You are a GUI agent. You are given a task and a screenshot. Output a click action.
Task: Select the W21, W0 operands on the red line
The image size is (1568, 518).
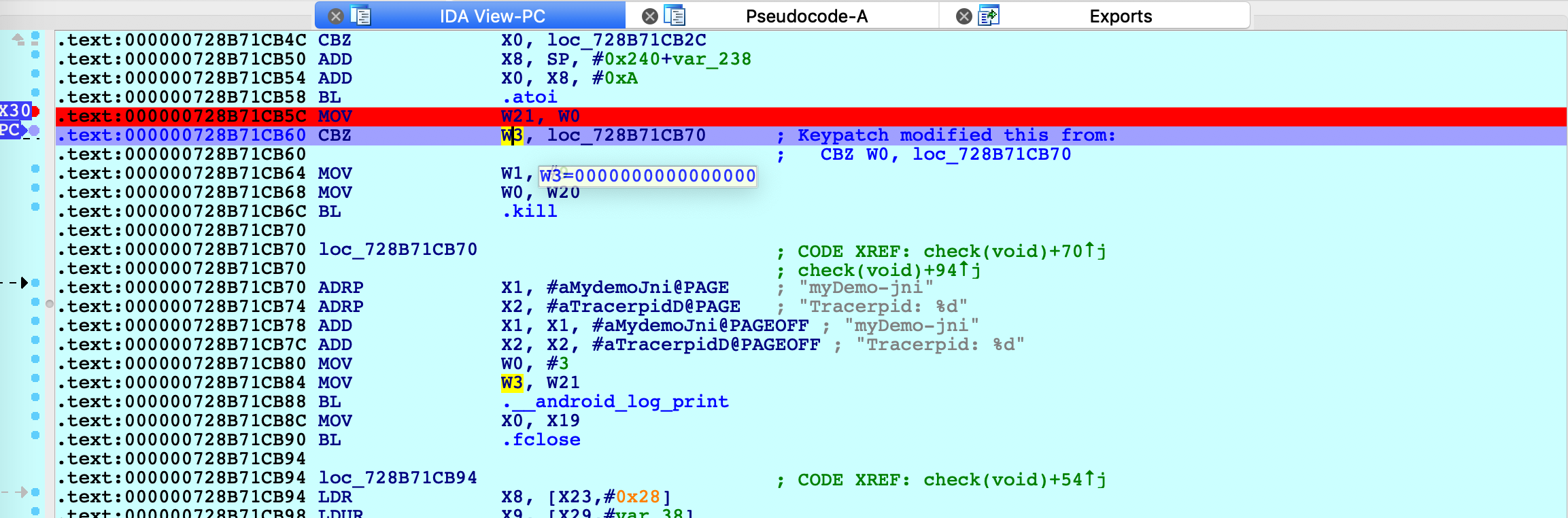(541, 116)
